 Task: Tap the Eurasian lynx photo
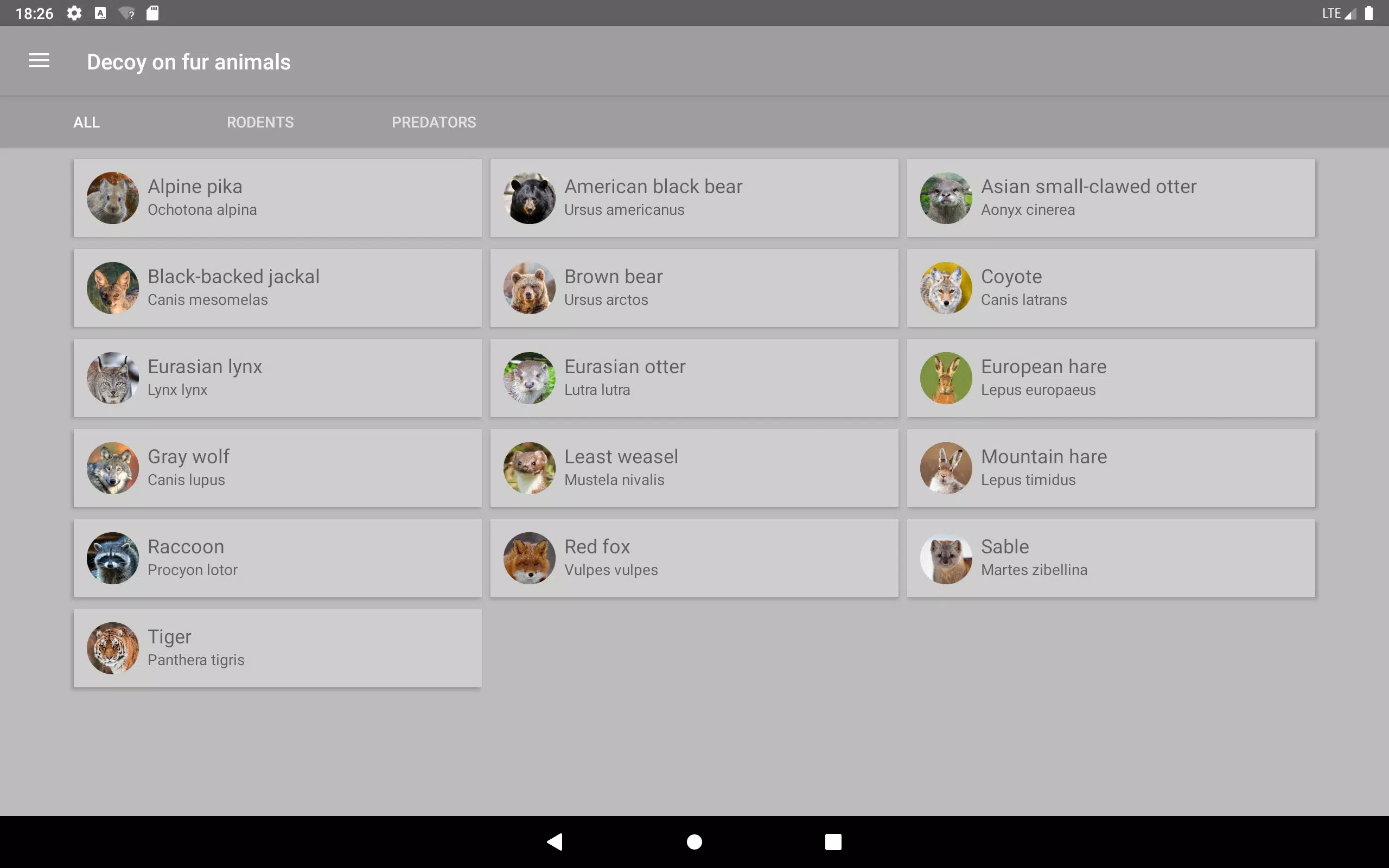tap(112, 378)
